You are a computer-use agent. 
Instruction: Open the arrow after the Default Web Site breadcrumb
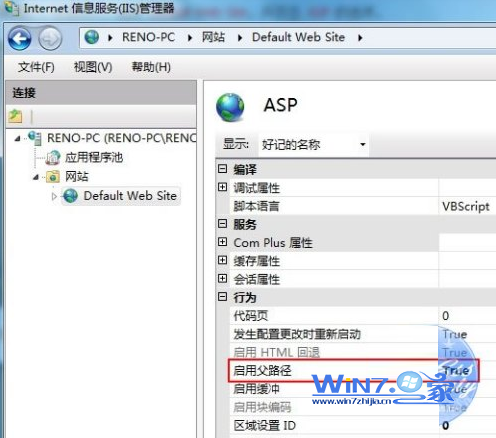tap(360, 38)
